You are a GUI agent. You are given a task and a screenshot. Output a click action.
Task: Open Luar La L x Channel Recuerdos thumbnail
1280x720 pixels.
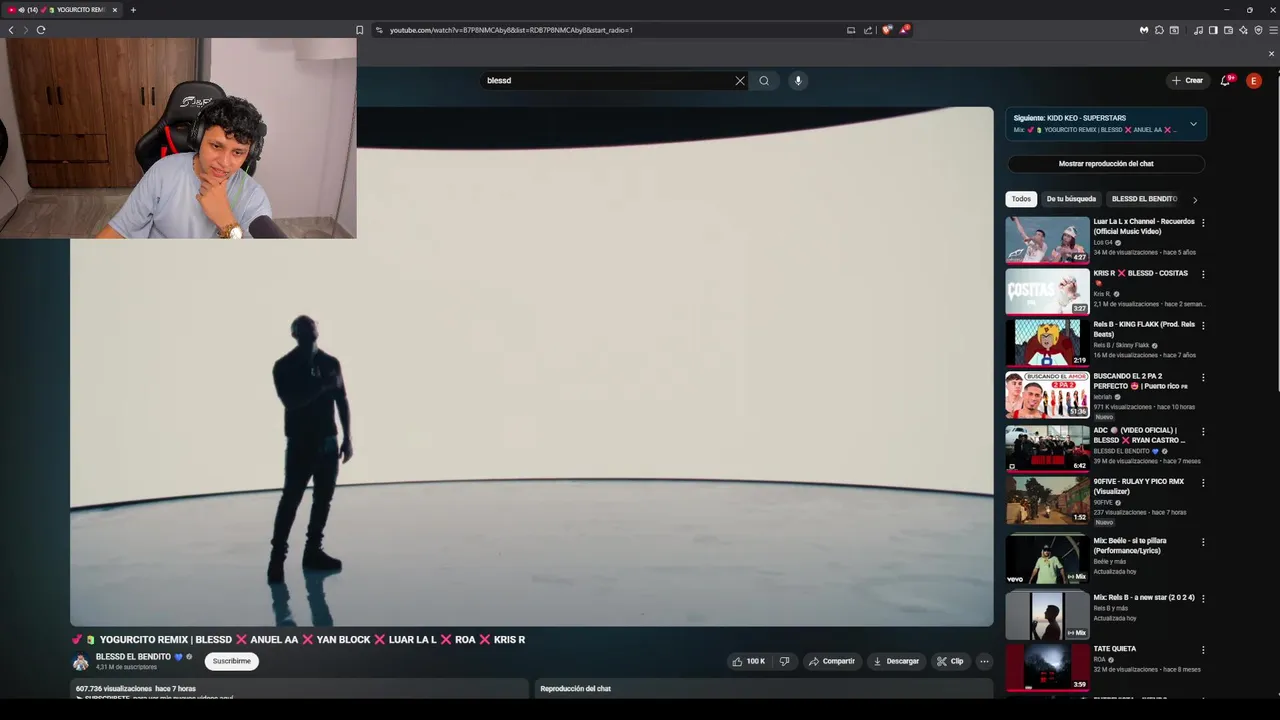pos(1047,240)
